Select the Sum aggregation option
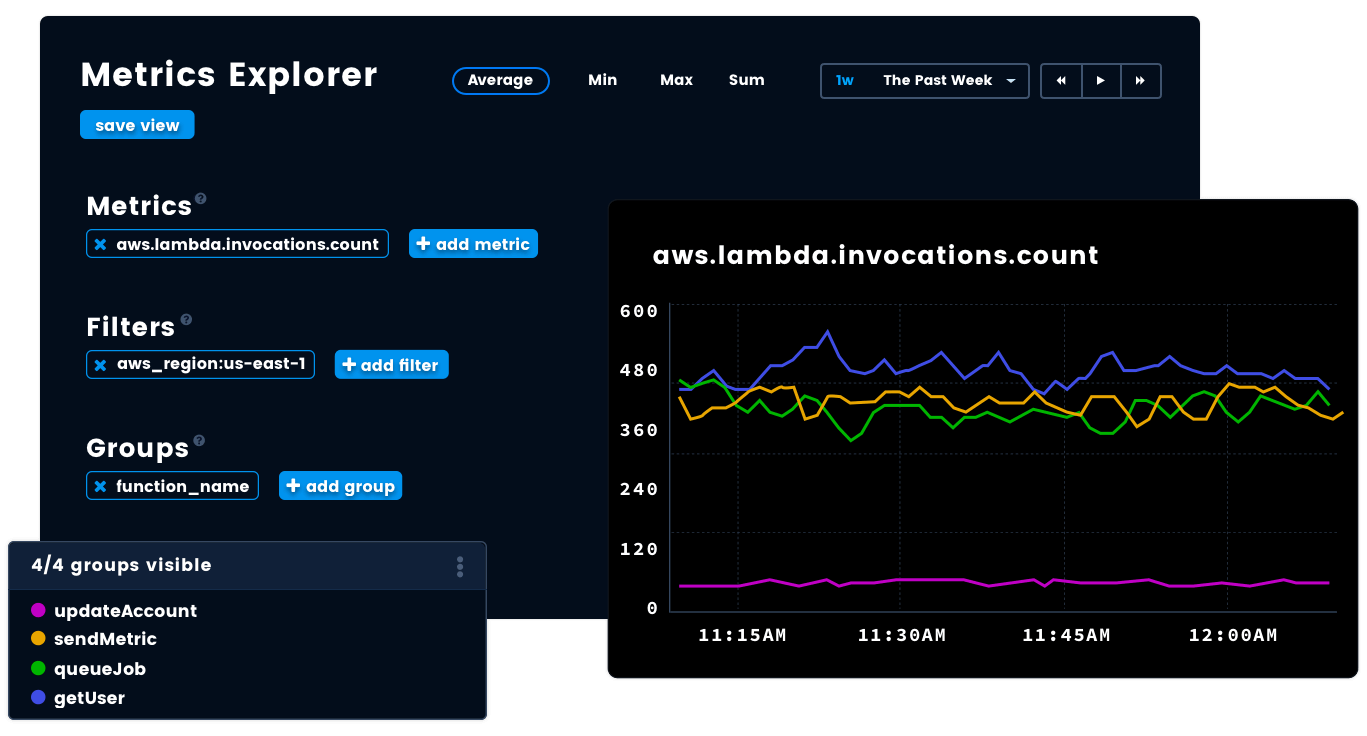The height and width of the screenshot is (736, 1367). 746,80
